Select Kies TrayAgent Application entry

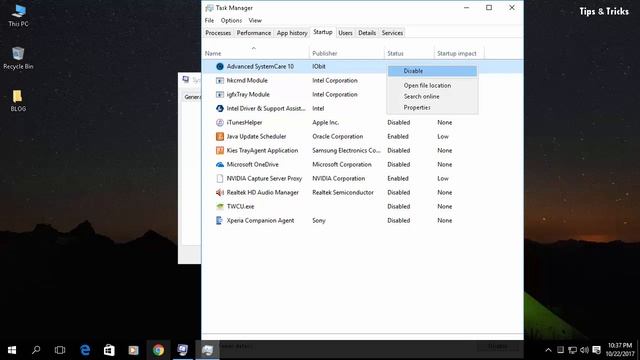point(262,150)
